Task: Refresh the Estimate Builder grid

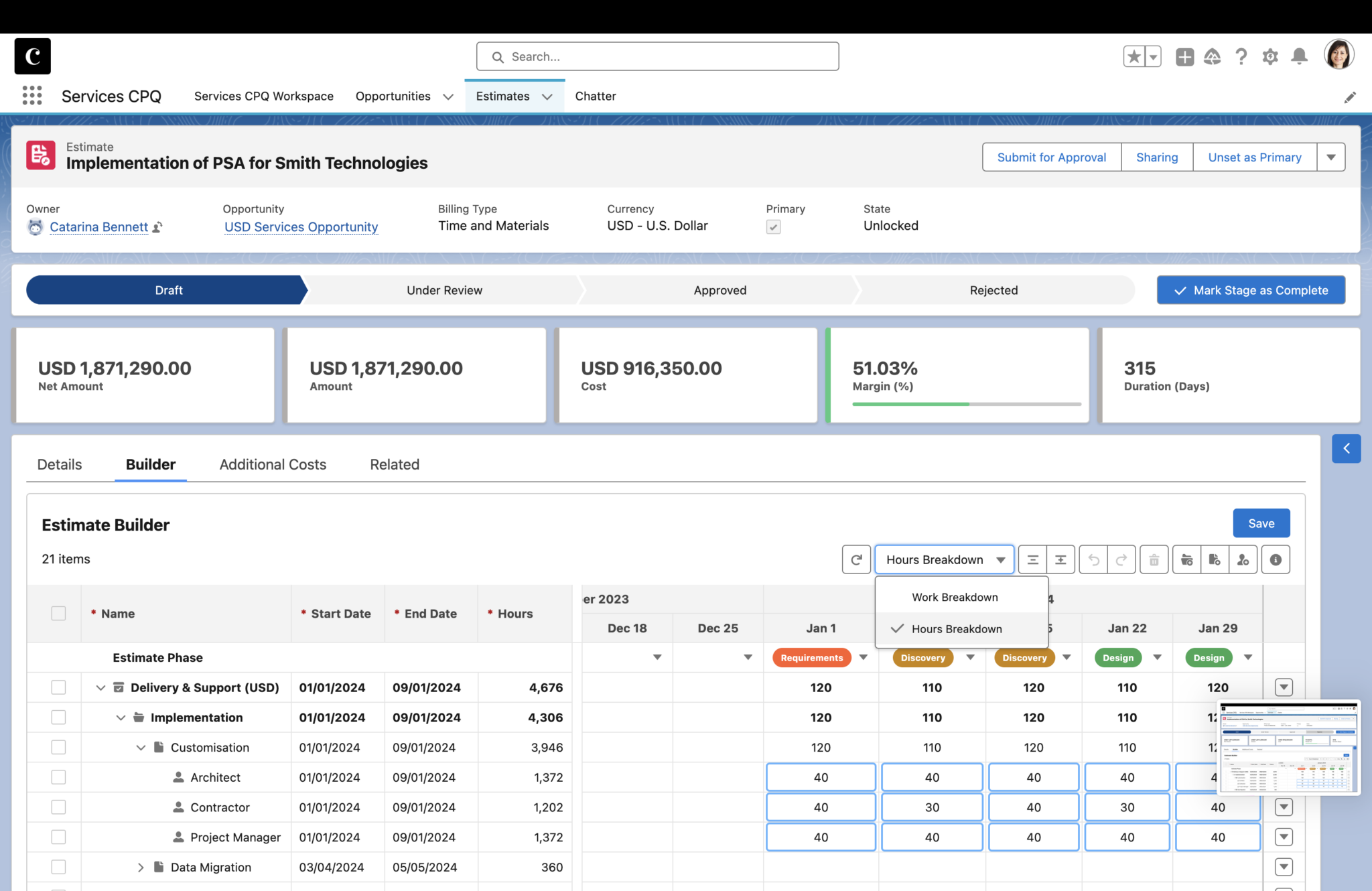Action: point(856,559)
